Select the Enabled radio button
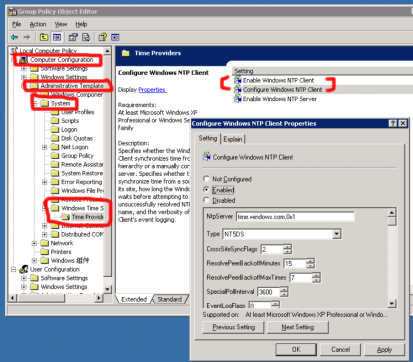The height and width of the screenshot is (362, 413). pos(206,189)
